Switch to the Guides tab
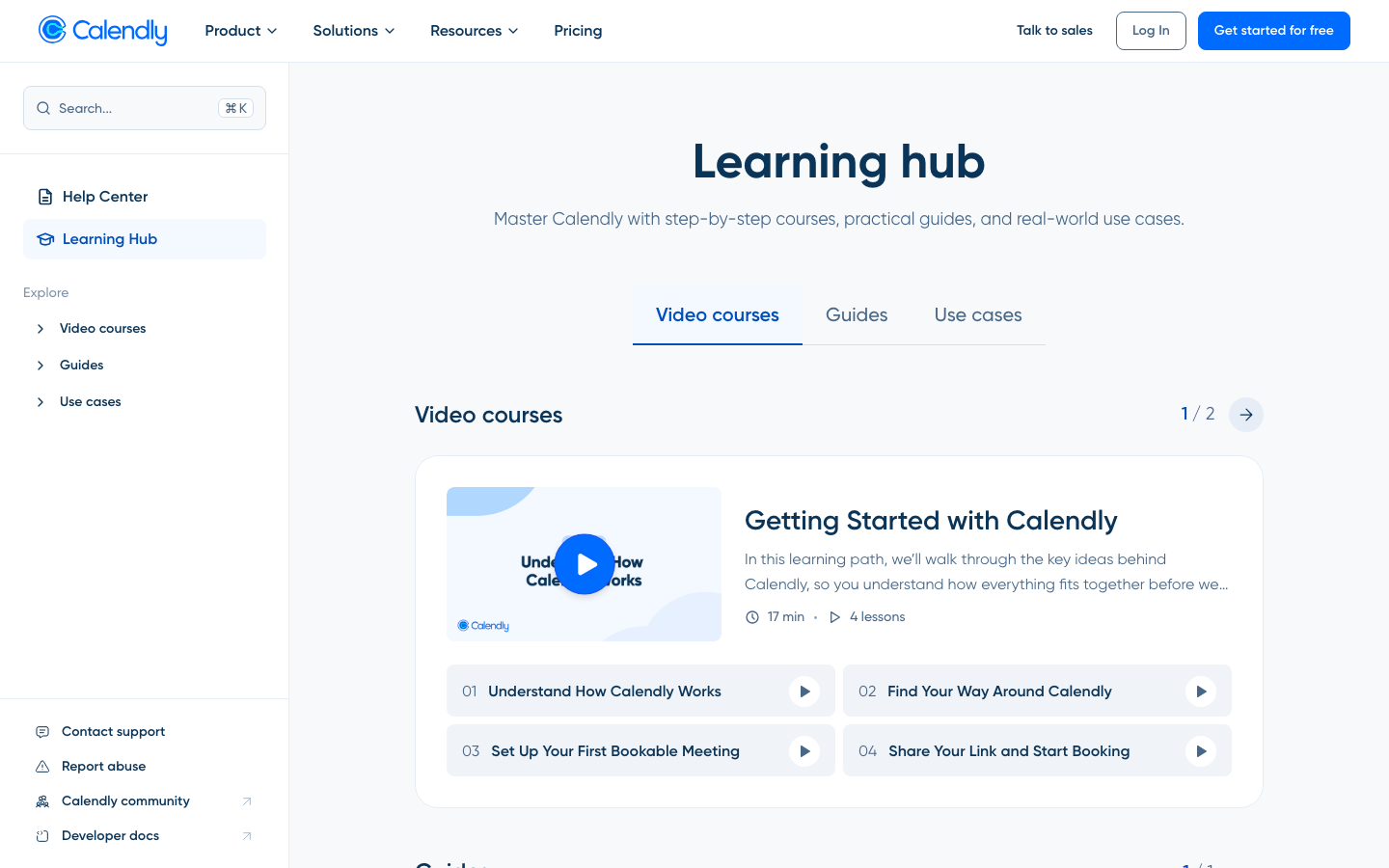 (857, 315)
